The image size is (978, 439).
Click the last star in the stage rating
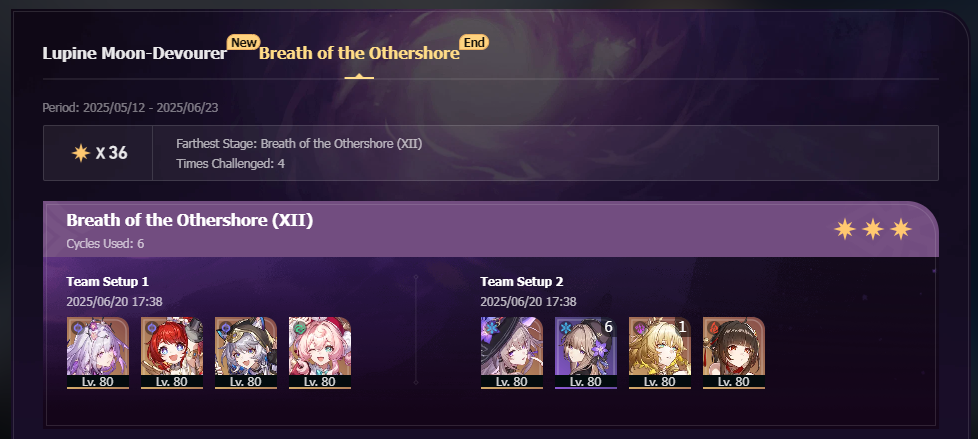tap(901, 229)
